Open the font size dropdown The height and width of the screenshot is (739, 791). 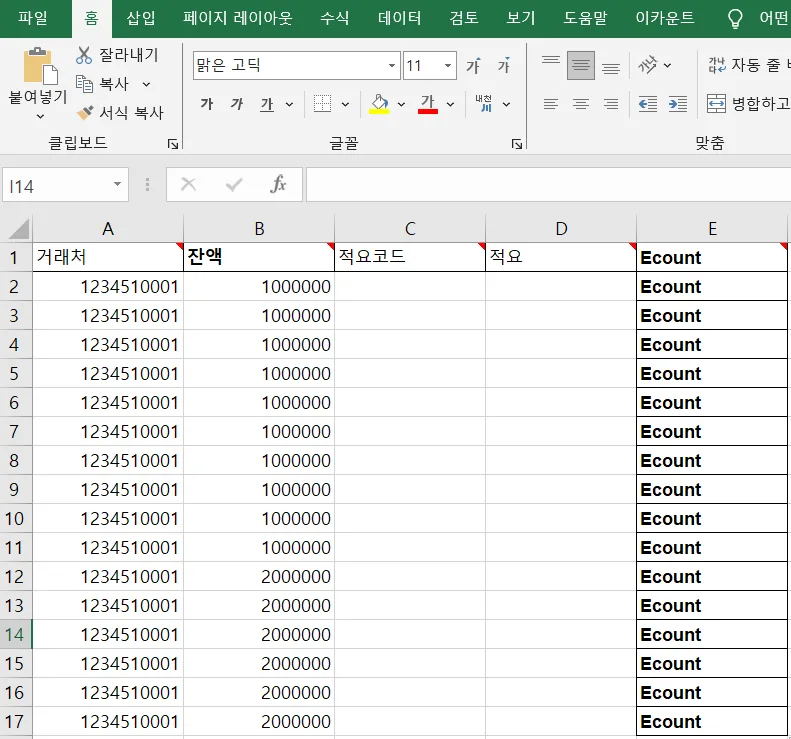(x=447, y=66)
